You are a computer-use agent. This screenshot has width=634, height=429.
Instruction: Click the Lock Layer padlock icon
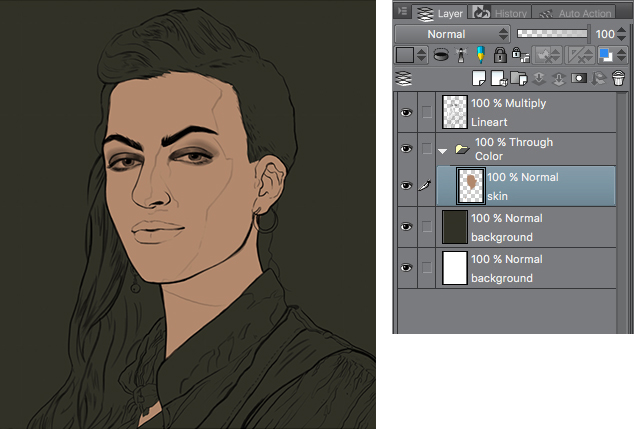pos(499,55)
